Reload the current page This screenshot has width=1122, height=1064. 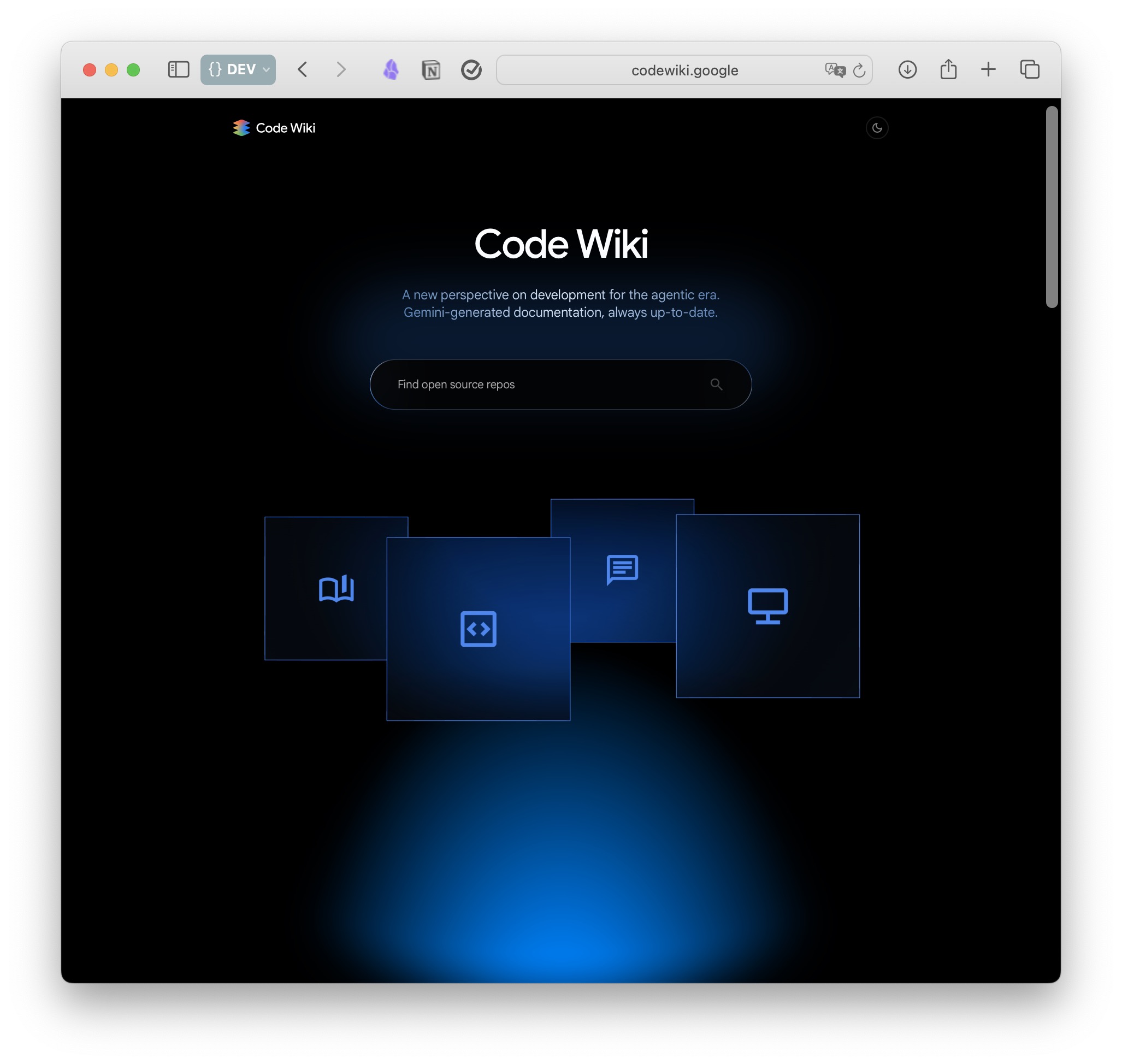click(859, 70)
